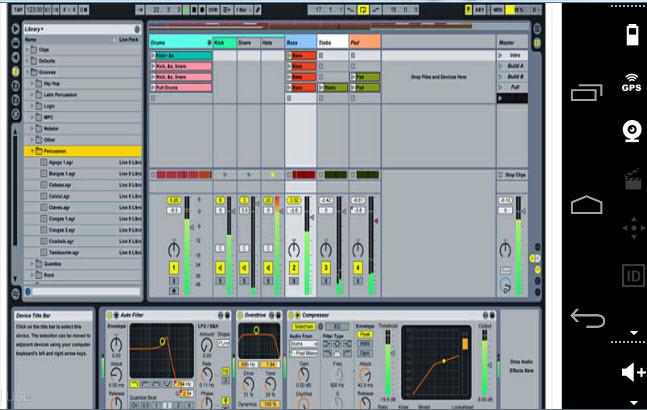Open the 1 Bar quantization dropdown
The height and width of the screenshot is (410, 647).
click(x=243, y=9)
